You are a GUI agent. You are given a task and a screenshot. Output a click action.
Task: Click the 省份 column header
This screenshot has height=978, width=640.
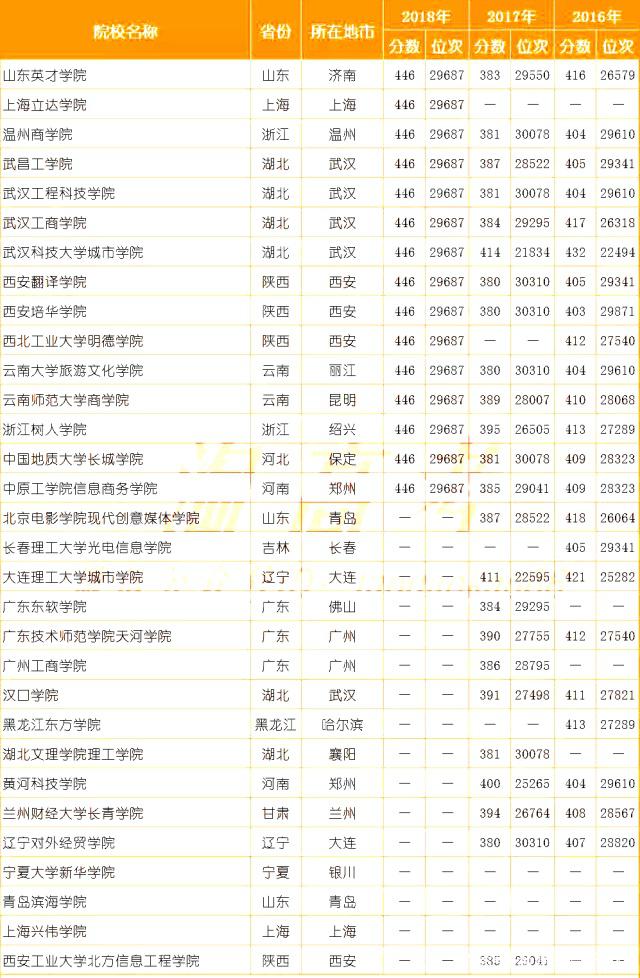point(276,31)
